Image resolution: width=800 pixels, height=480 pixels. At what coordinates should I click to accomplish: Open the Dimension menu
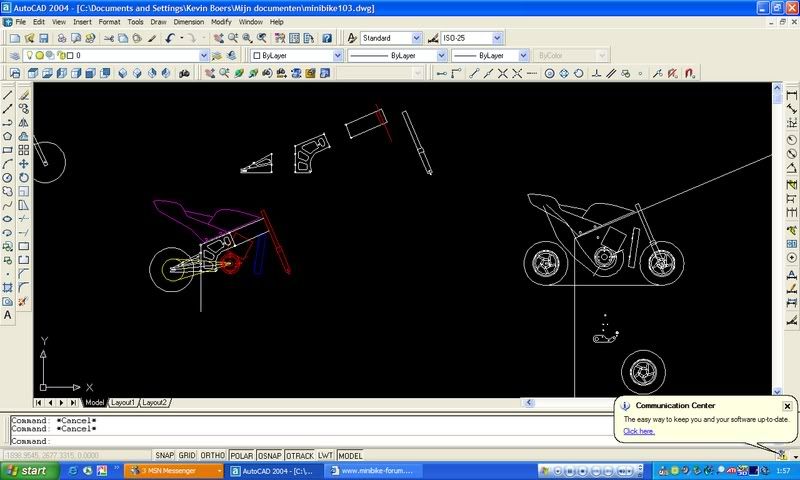point(186,21)
